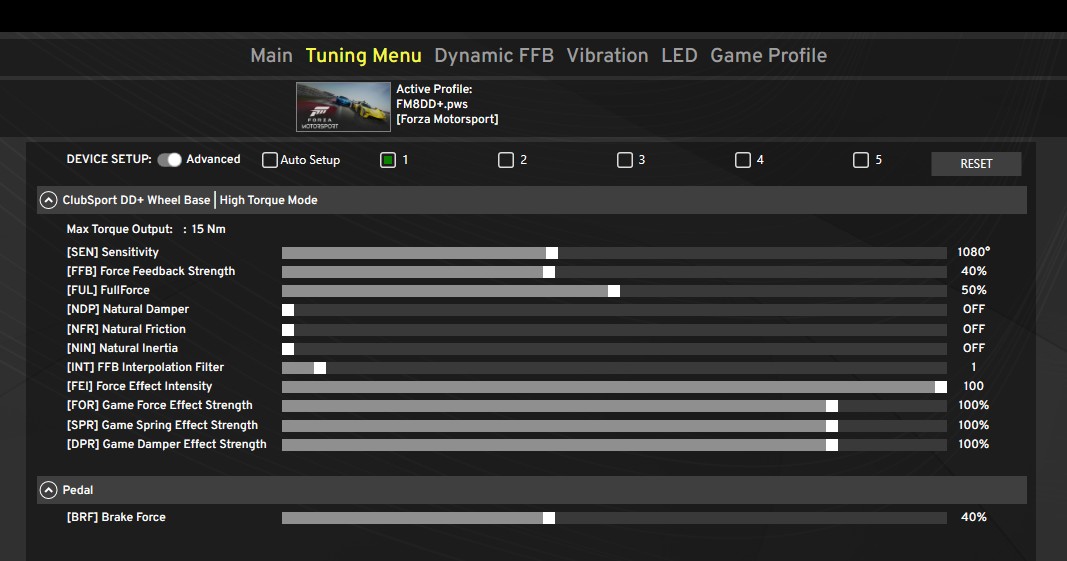Image resolution: width=1067 pixels, height=561 pixels.
Task: Collapse the Pedal section
Action: click(48, 490)
